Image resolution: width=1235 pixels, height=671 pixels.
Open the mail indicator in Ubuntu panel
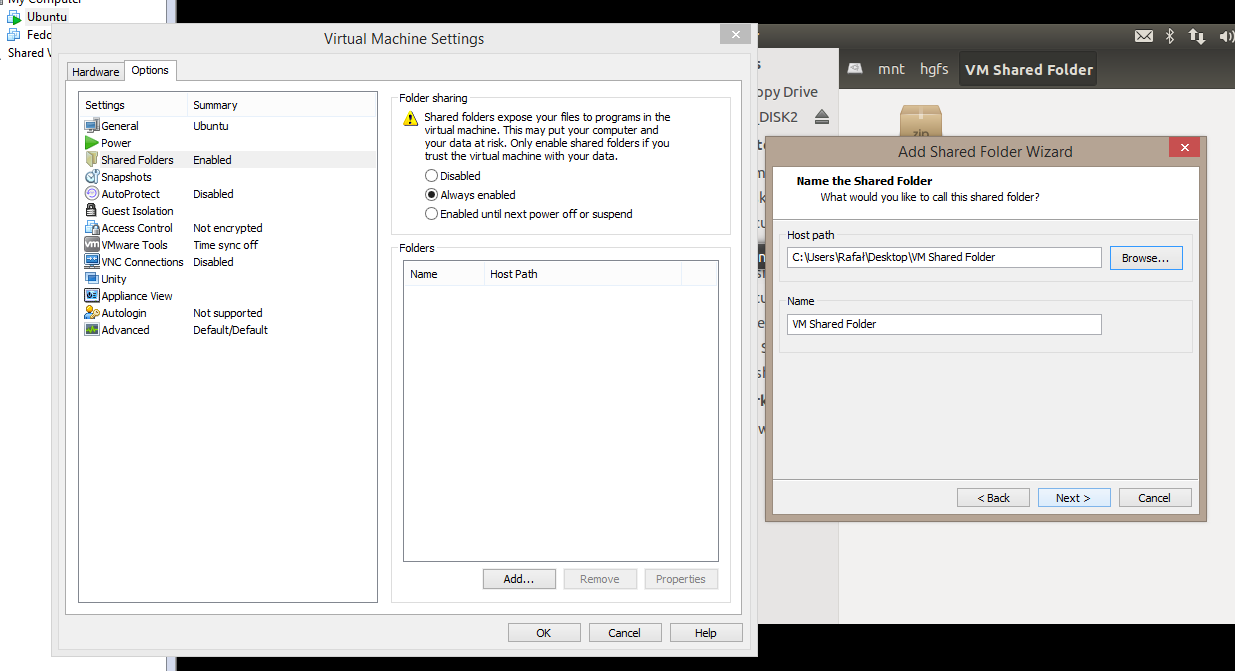tap(1144, 37)
